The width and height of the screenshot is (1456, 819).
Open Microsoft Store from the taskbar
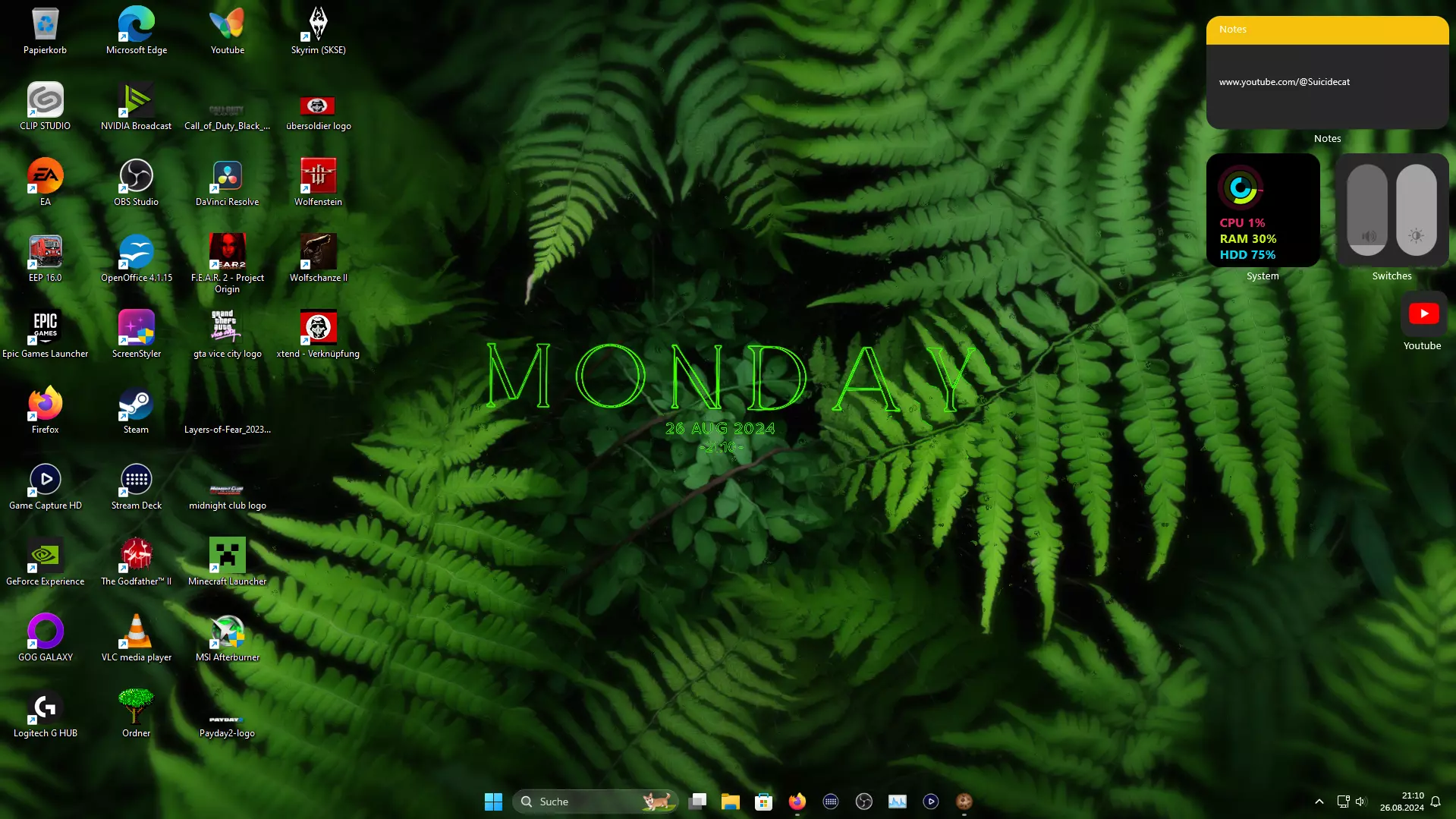tap(764, 802)
